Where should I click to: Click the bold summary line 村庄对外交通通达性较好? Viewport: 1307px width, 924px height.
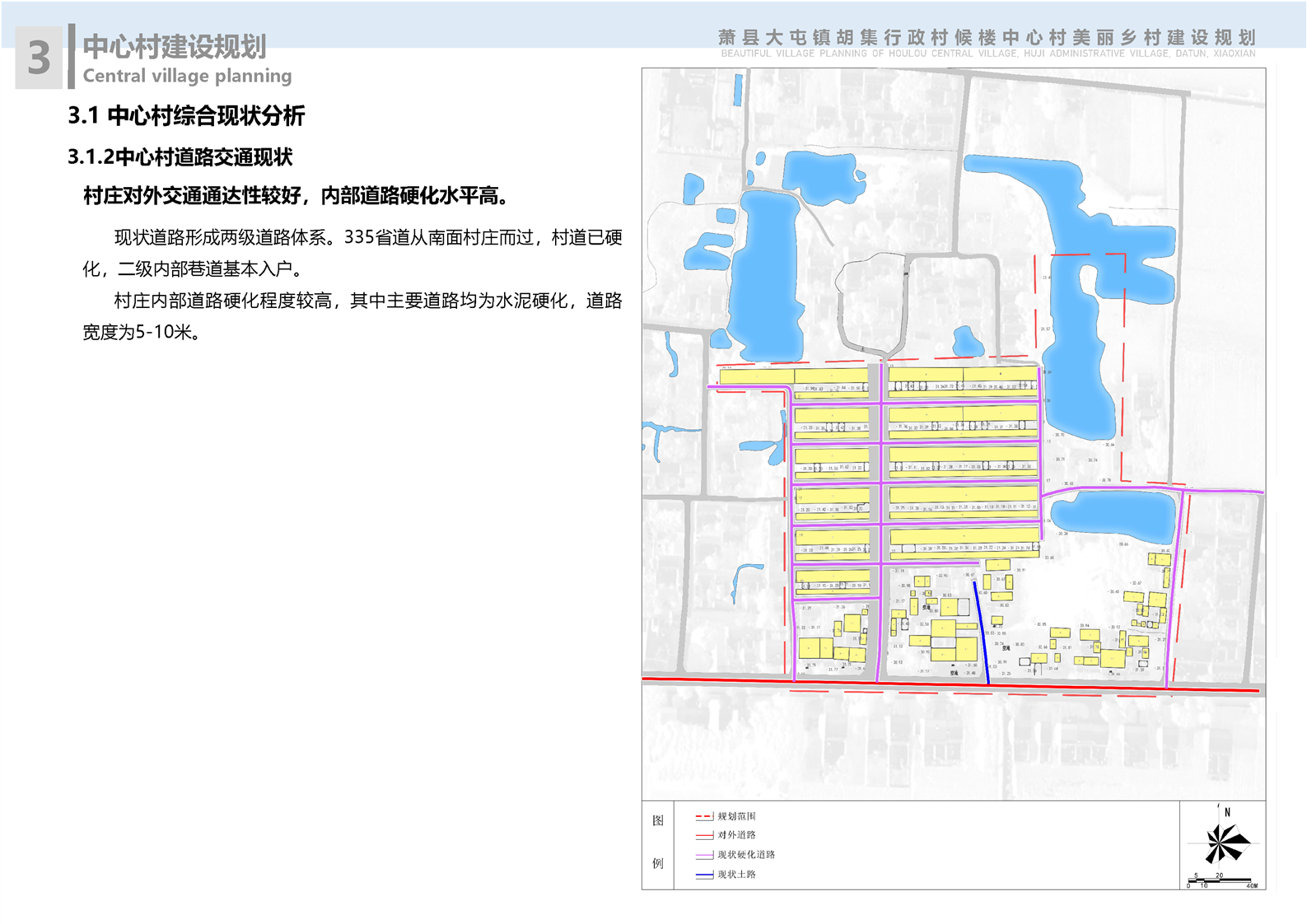298,196
